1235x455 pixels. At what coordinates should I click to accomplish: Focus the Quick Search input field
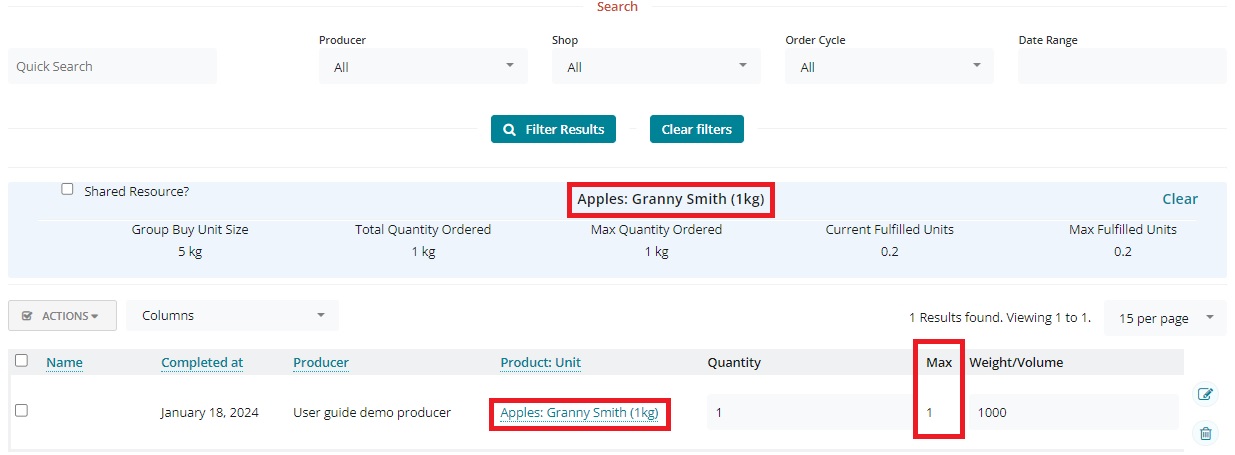click(x=112, y=66)
